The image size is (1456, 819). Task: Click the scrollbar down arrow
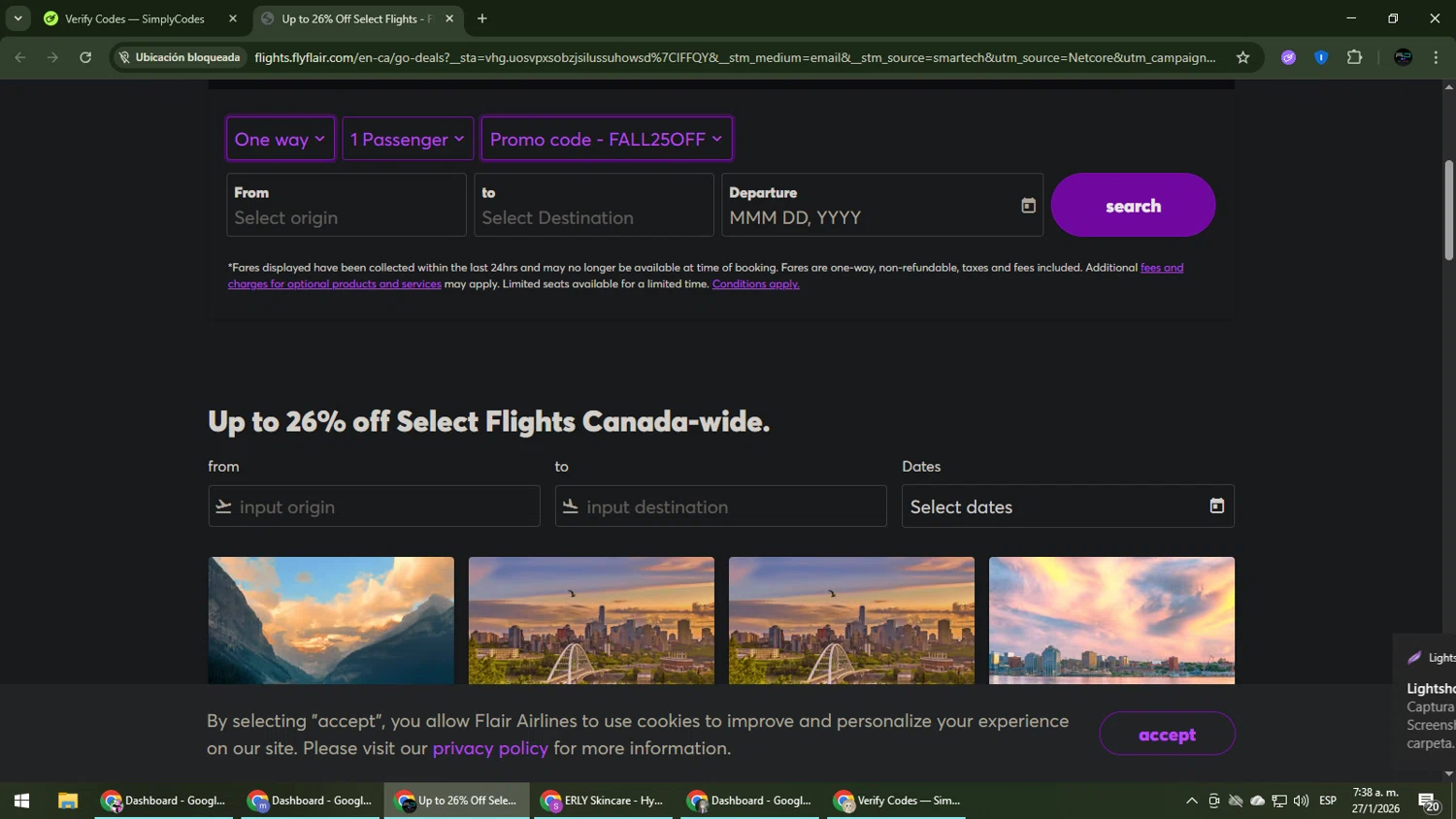coord(1448,773)
